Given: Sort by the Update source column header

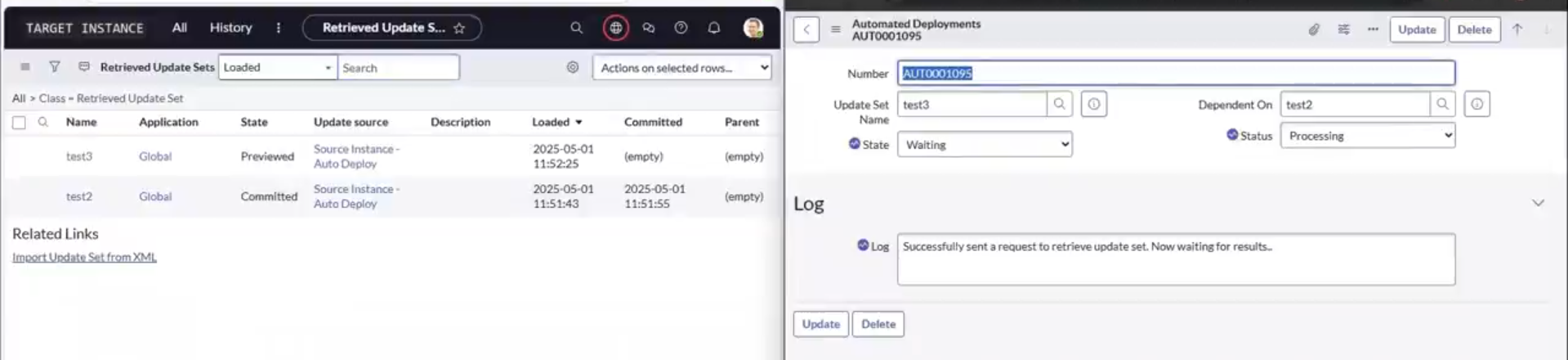Looking at the screenshot, I should pos(351,122).
